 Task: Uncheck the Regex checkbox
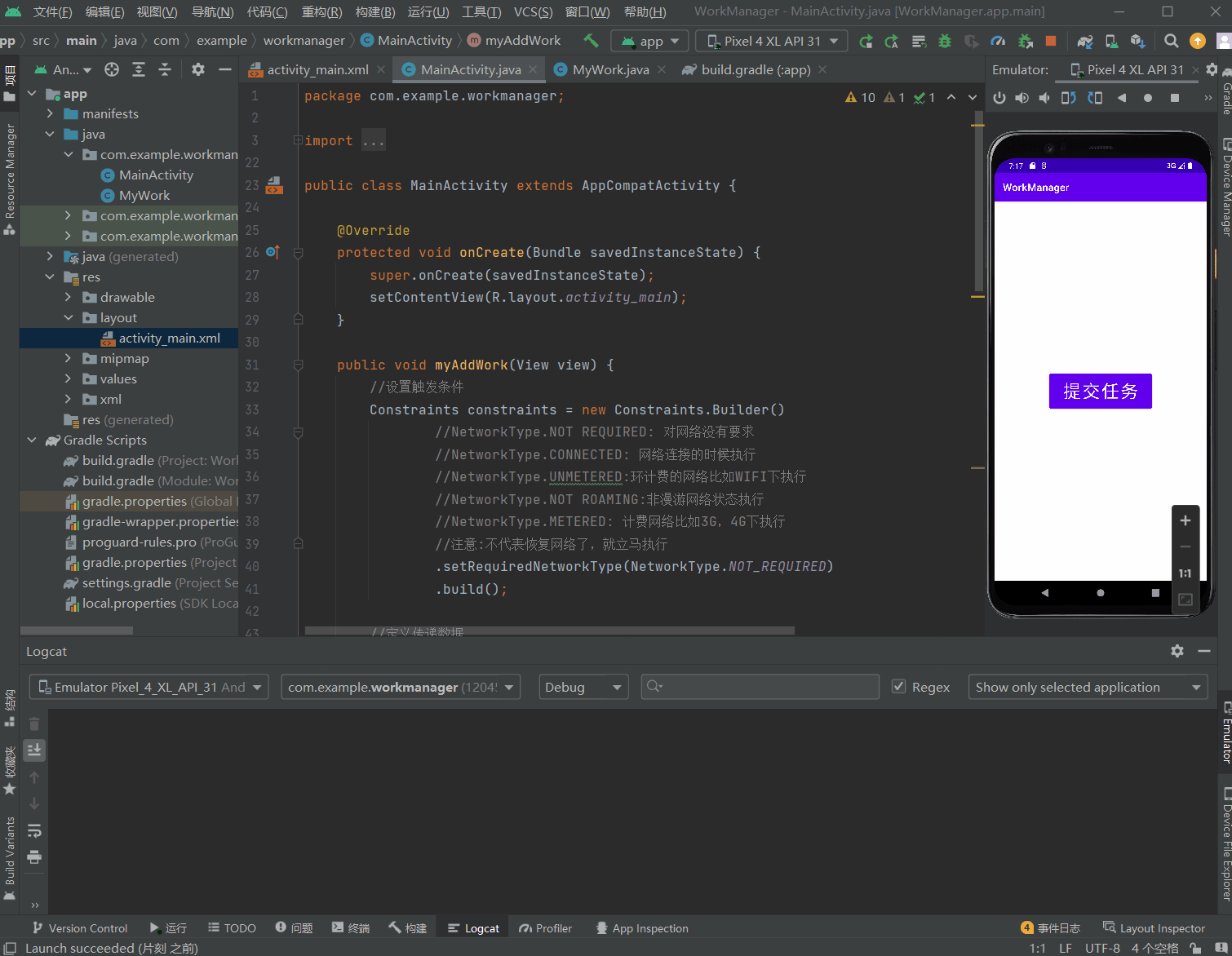898,687
